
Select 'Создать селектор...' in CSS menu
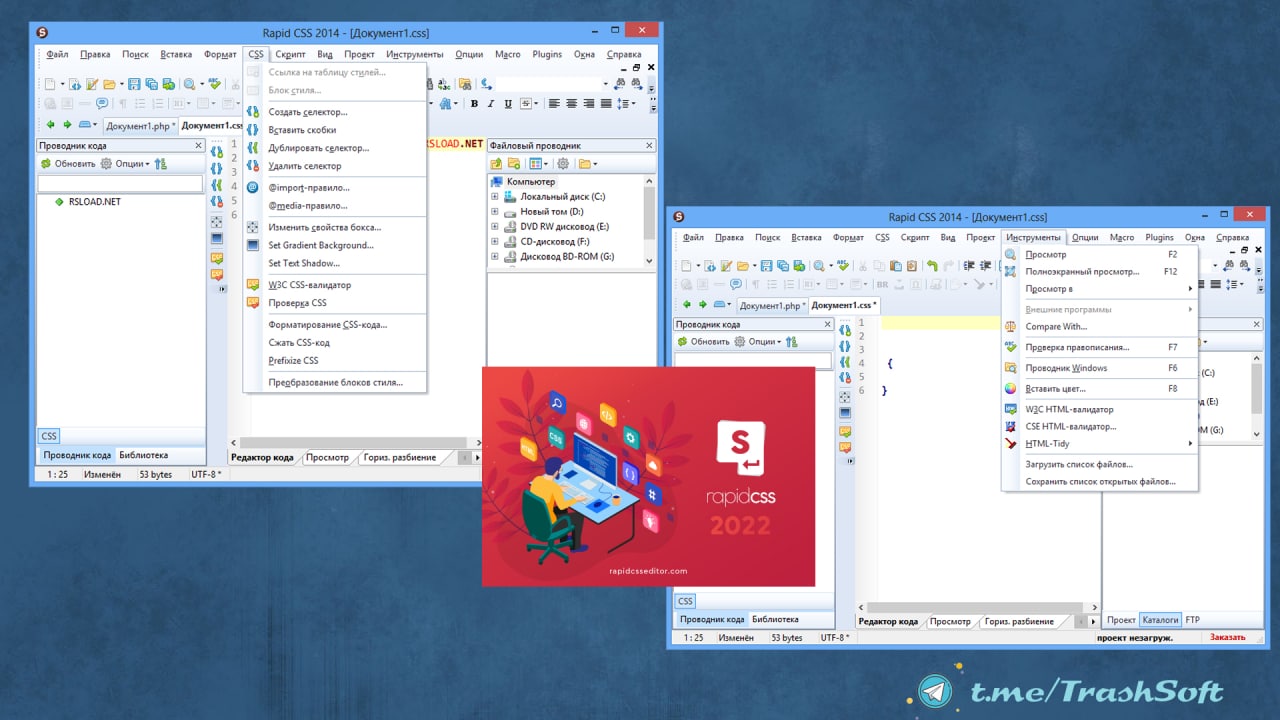pyautogui.click(x=308, y=112)
